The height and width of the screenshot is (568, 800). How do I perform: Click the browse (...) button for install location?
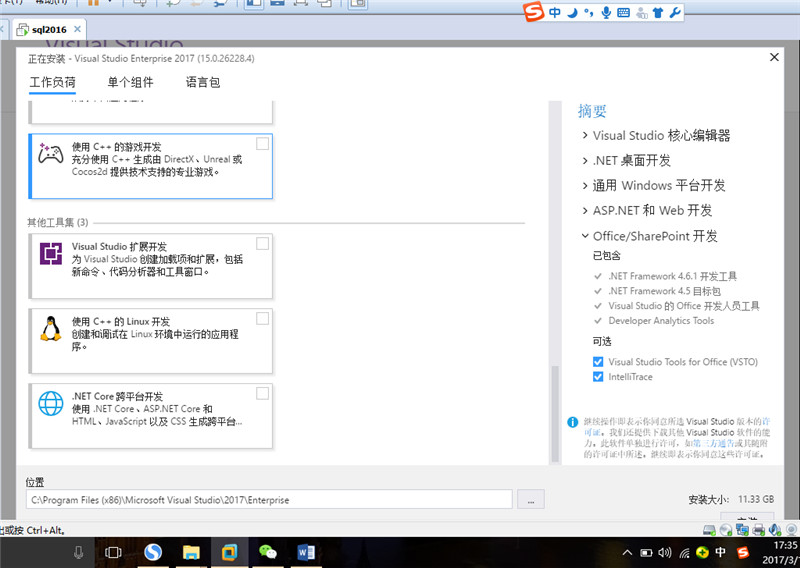(x=531, y=499)
